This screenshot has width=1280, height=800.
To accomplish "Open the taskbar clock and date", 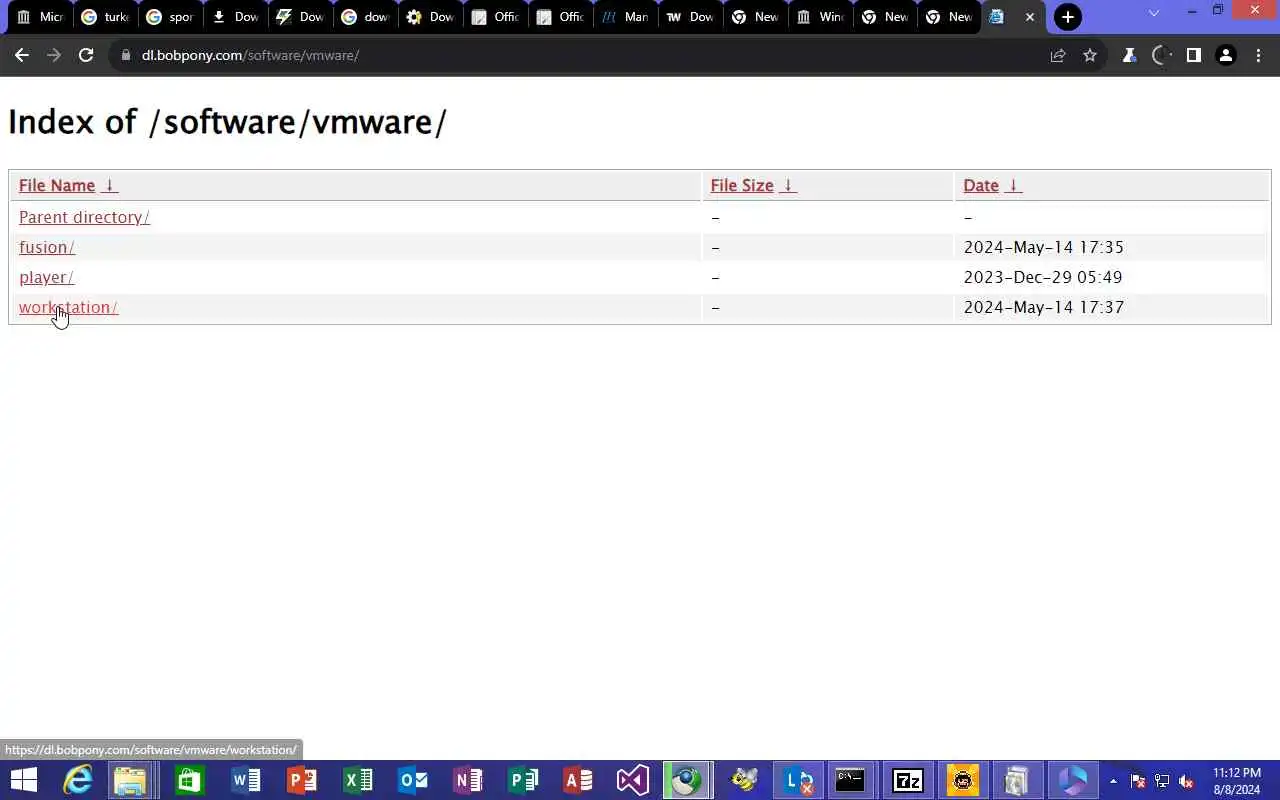I will coord(1237,781).
